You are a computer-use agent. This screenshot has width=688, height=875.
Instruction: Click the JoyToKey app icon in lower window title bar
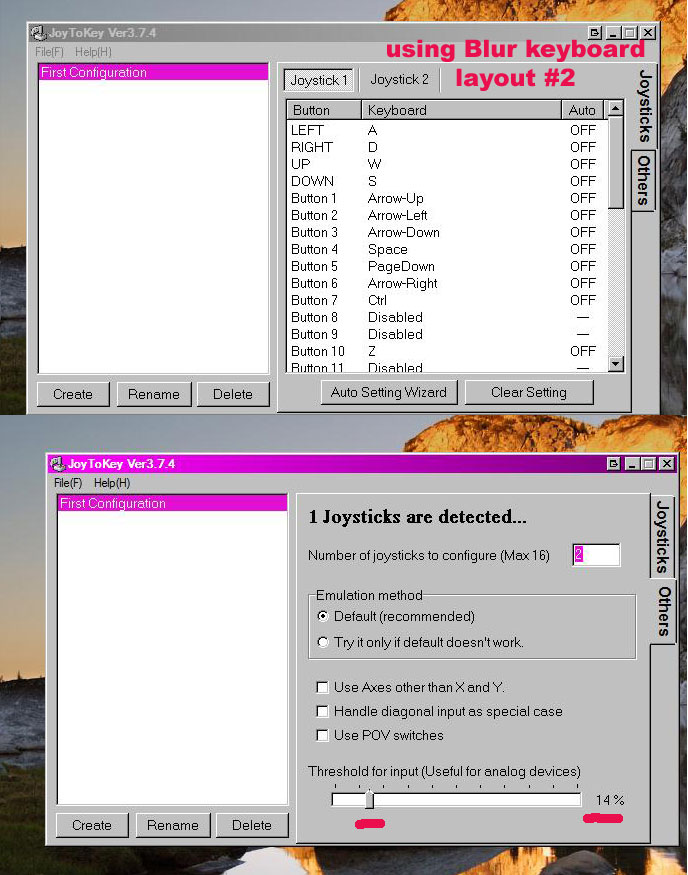point(57,464)
